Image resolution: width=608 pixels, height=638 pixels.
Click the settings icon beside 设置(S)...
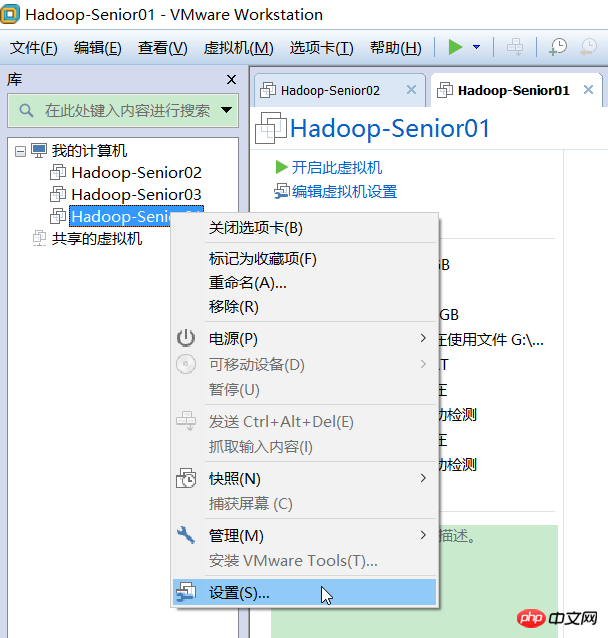(186, 592)
